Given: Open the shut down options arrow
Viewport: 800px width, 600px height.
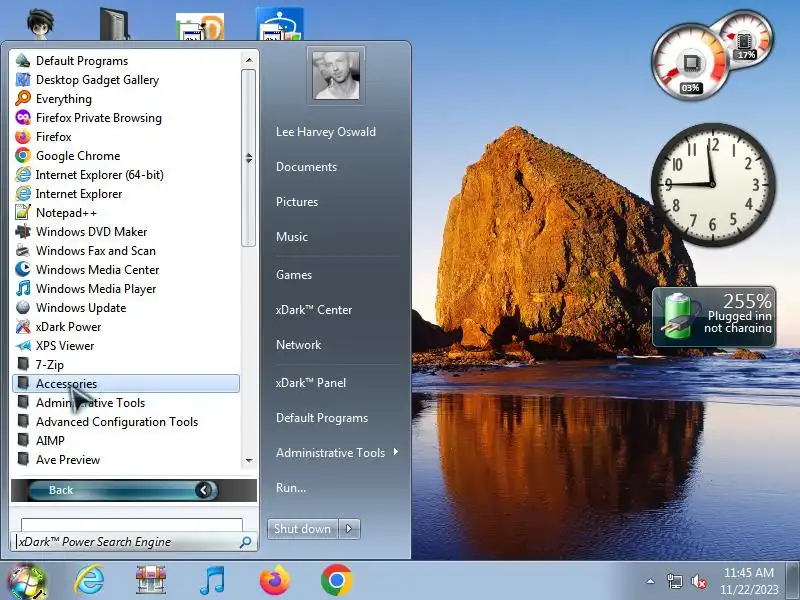Looking at the screenshot, I should point(349,529).
